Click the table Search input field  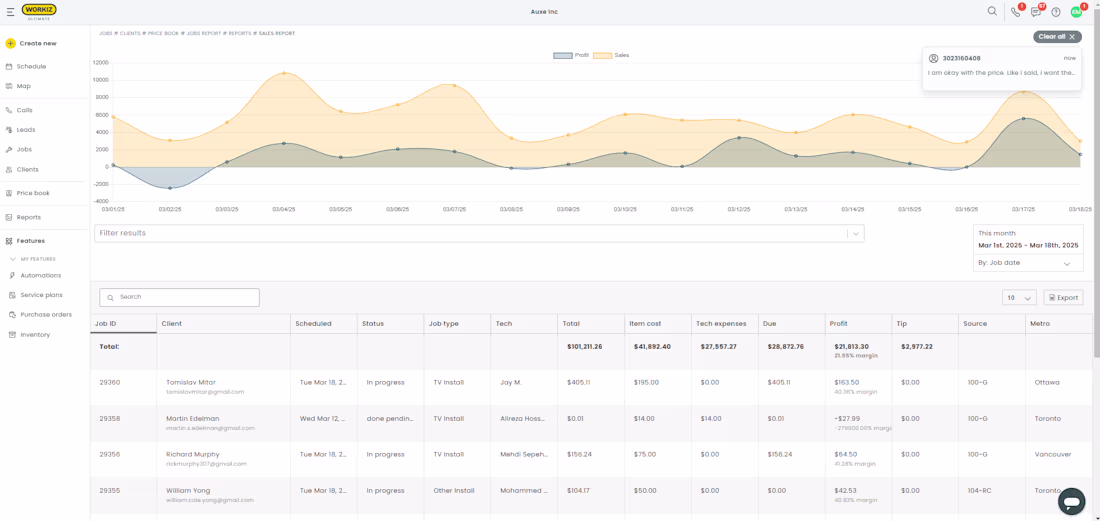click(x=180, y=297)
